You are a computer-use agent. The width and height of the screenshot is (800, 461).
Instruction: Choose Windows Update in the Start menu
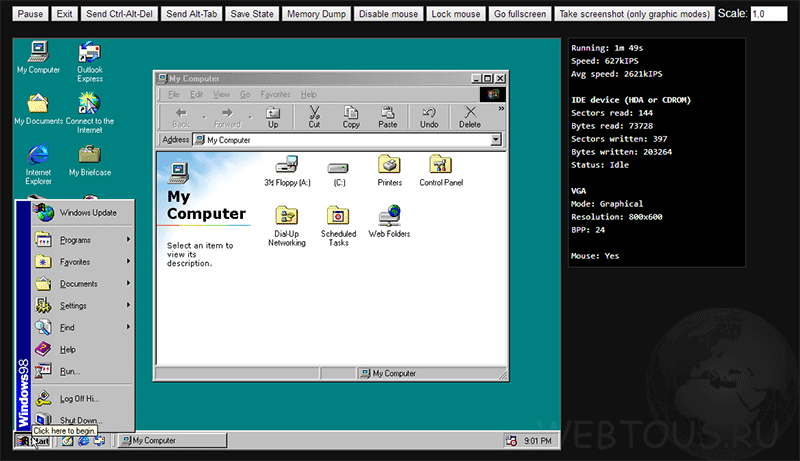[83, 213]
